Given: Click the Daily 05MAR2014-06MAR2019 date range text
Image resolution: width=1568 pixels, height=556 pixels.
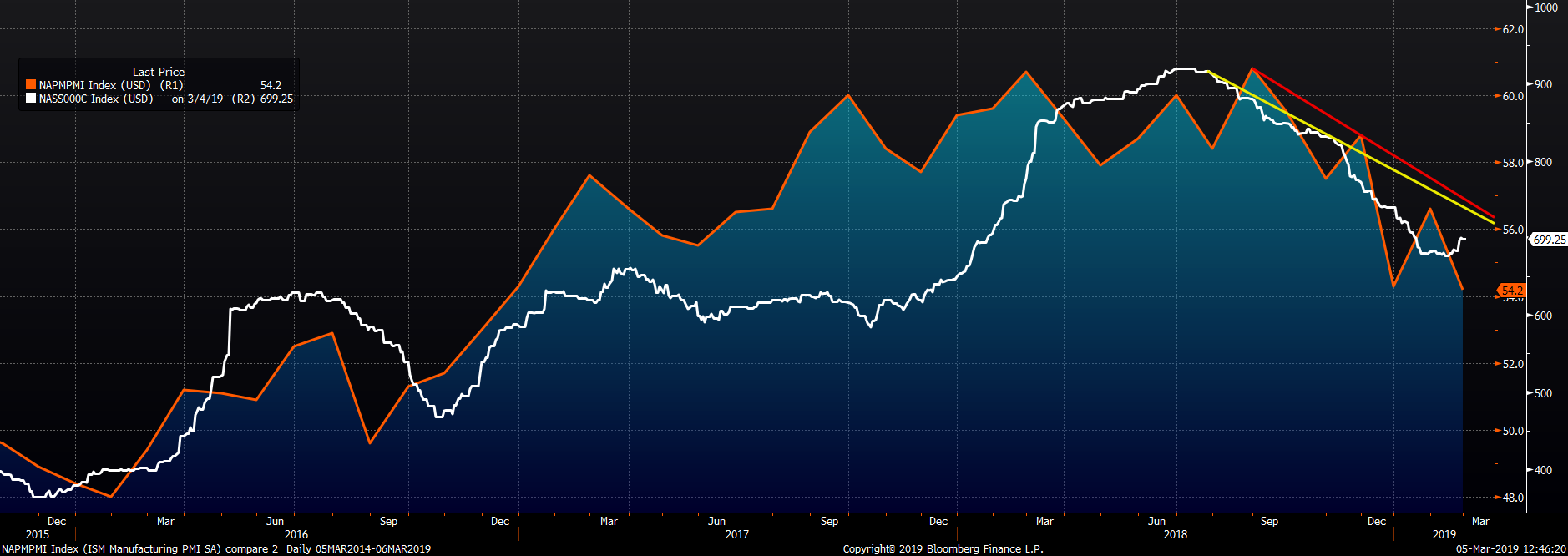Looking at the screenshot, I should tap(358, 548).
